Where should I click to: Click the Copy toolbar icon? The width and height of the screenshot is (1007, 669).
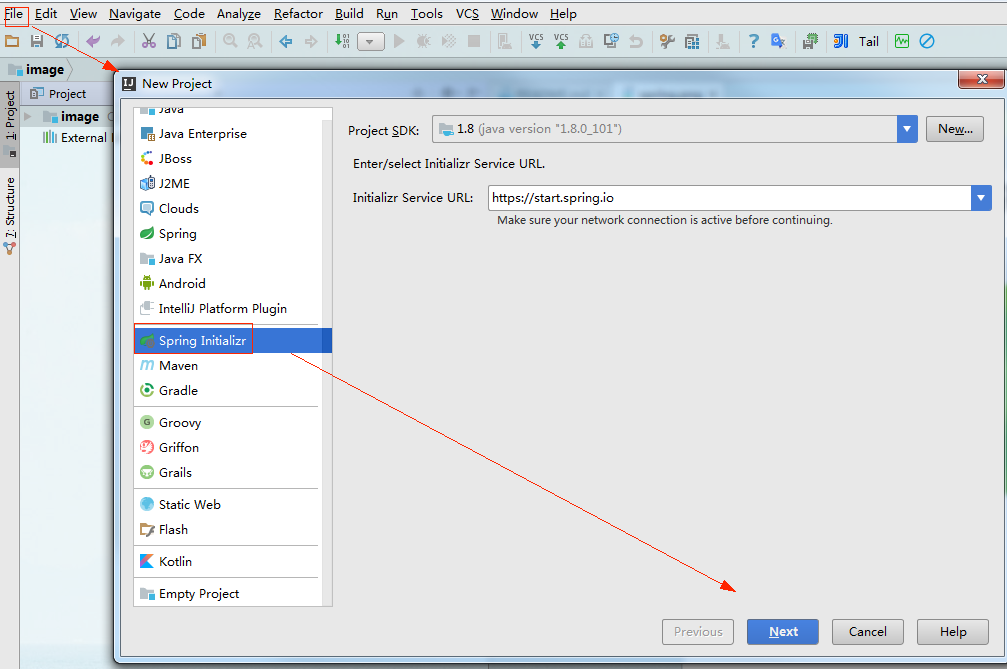pos(174,42)
